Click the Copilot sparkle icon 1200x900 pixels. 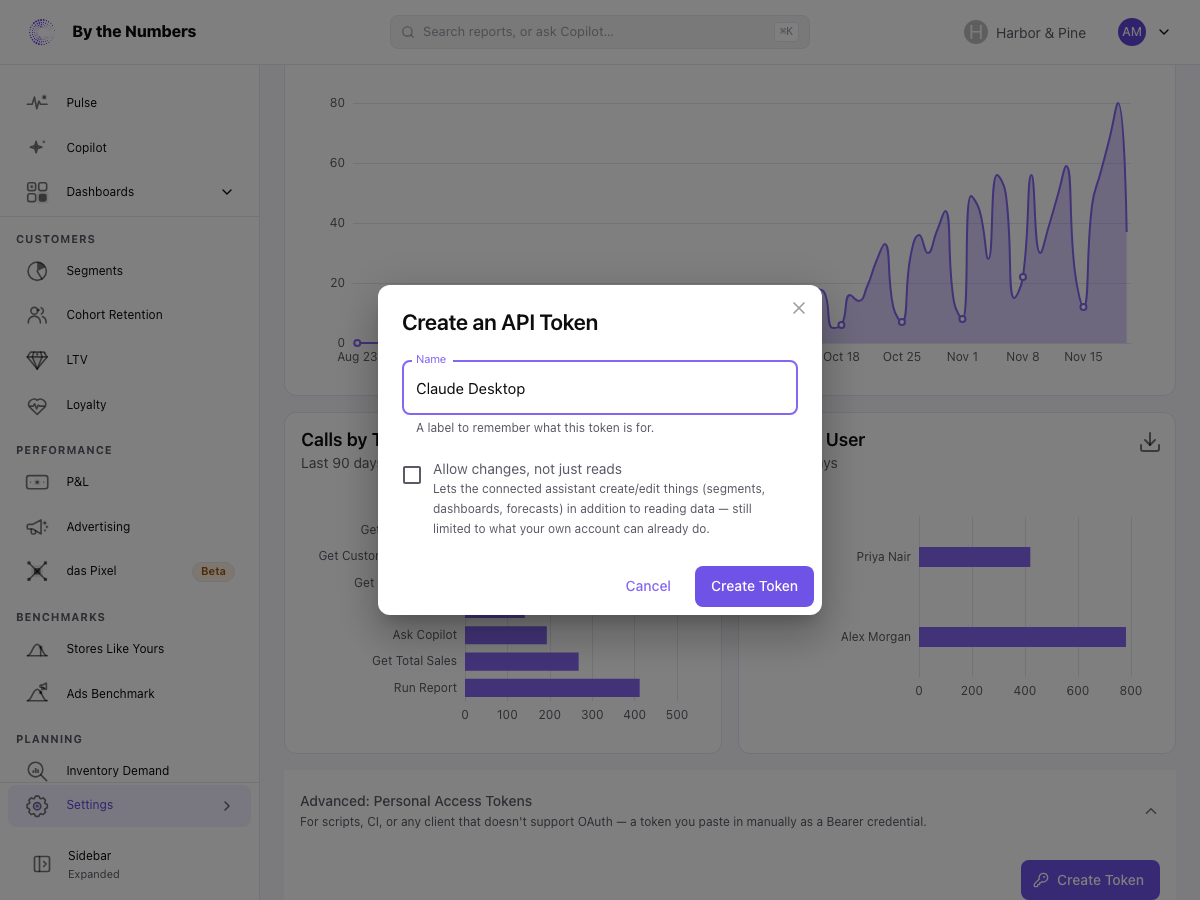(x=37, y=147)
